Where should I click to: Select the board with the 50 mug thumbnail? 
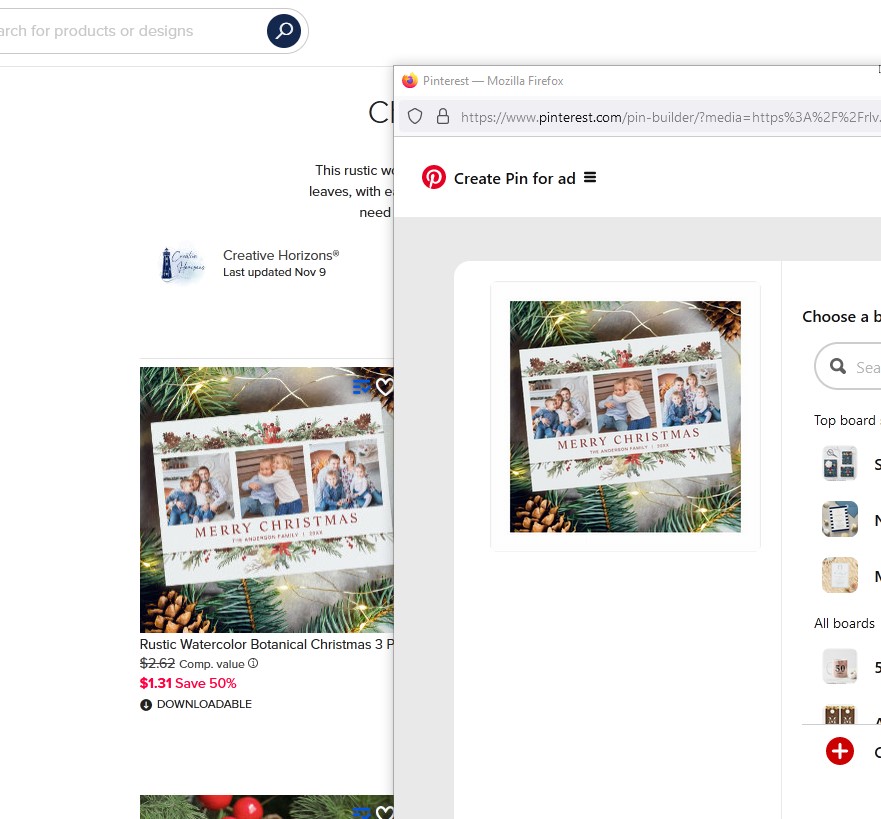coord(840,667)
